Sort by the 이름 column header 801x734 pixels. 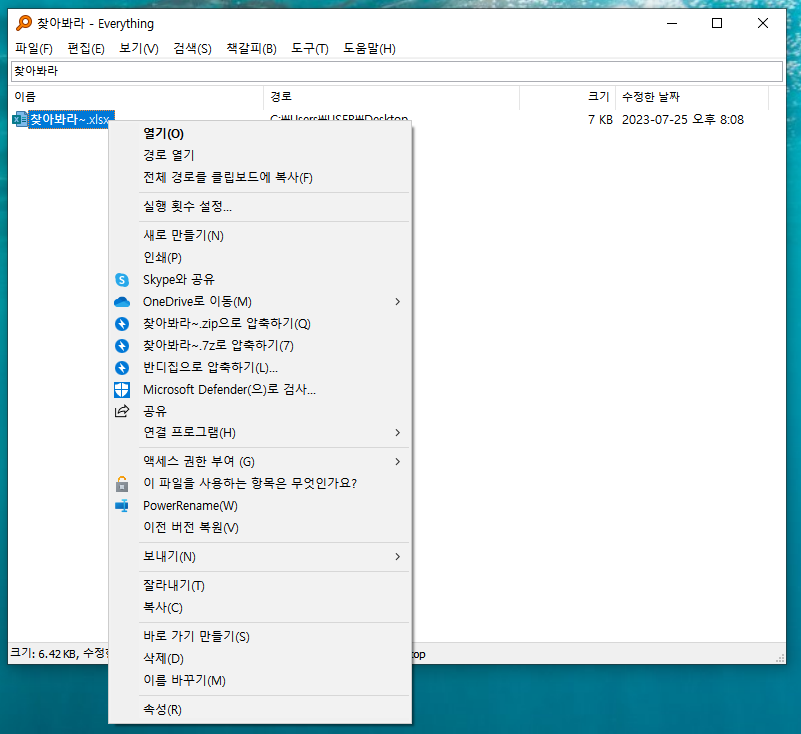click(x=136, y=97)
